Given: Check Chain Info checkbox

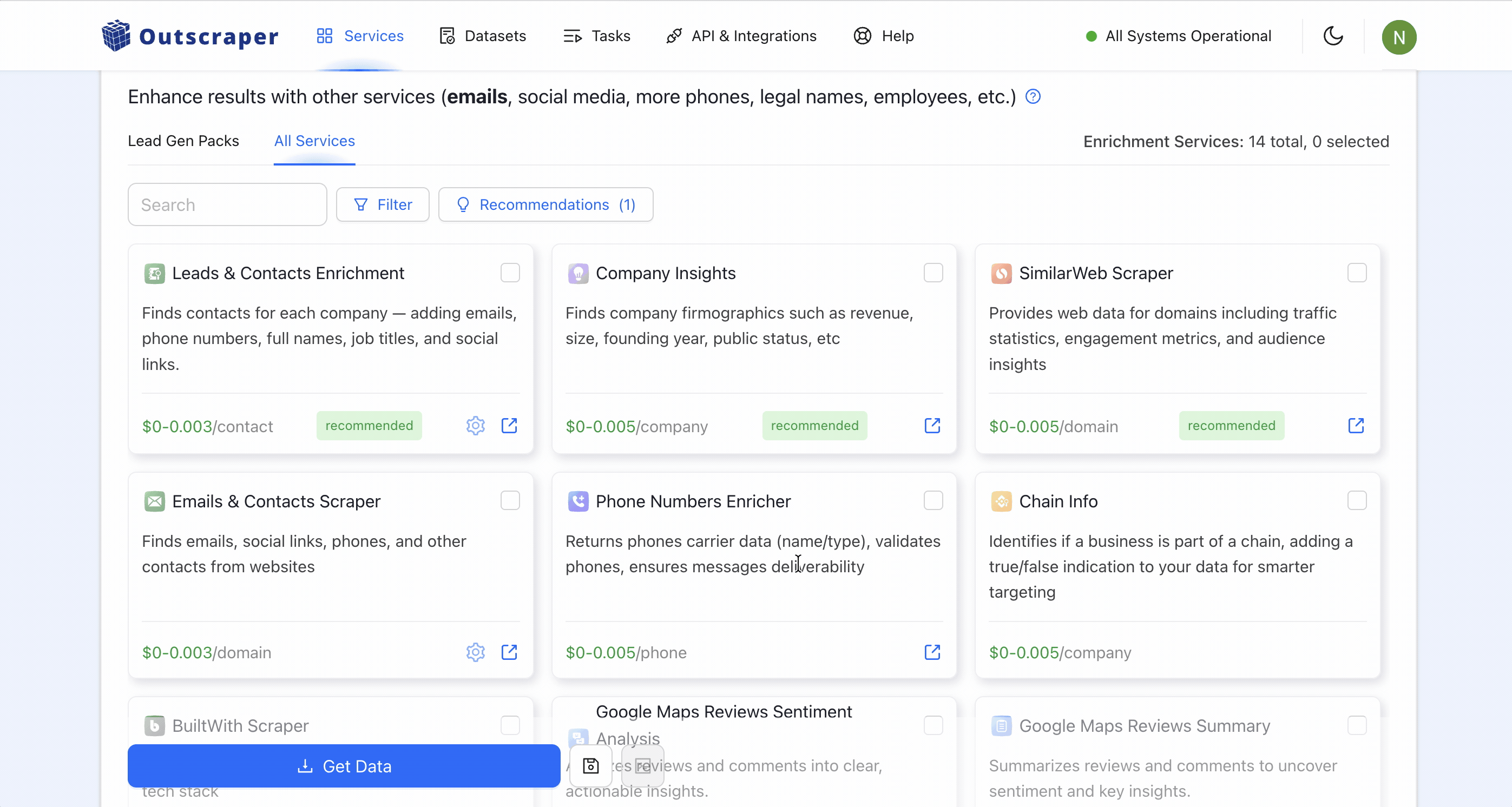Looking at the screenshot, I should click(1357, 501).
